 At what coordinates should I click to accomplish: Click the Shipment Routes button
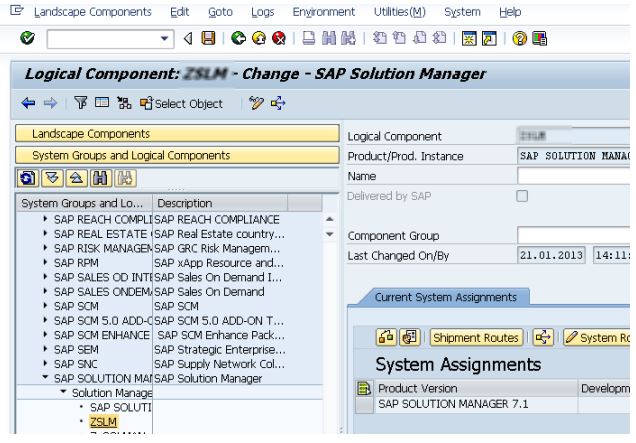(x=476, y=338)
